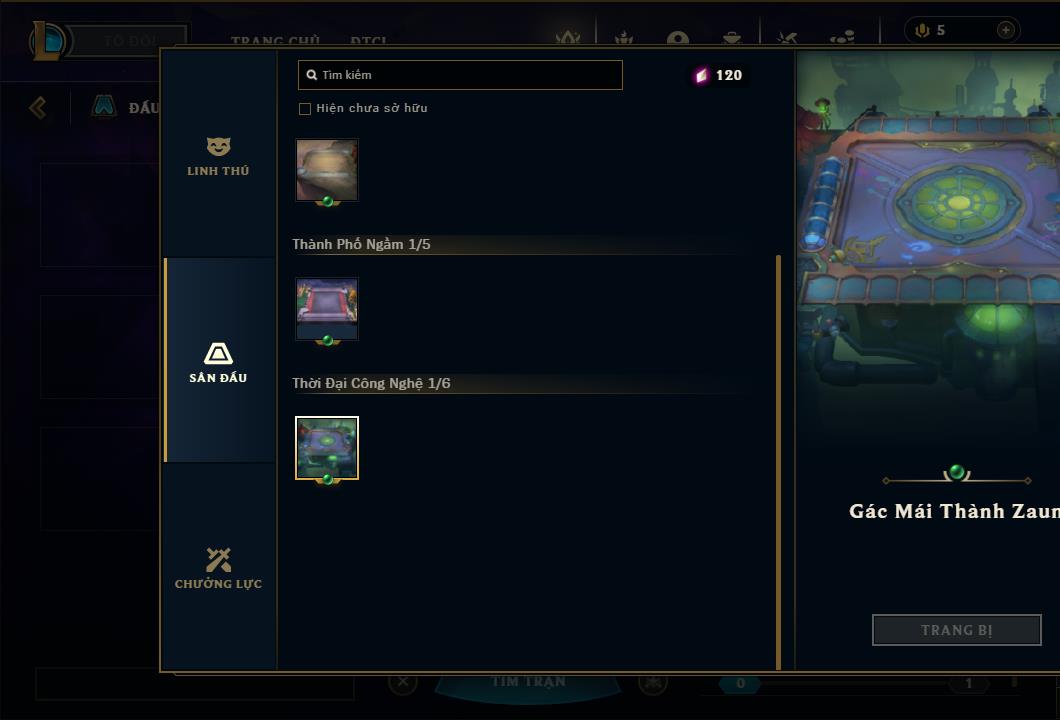The image size is (1060, 720).
Task: Click the Trang Bị equip button
Action: point(957,630)
